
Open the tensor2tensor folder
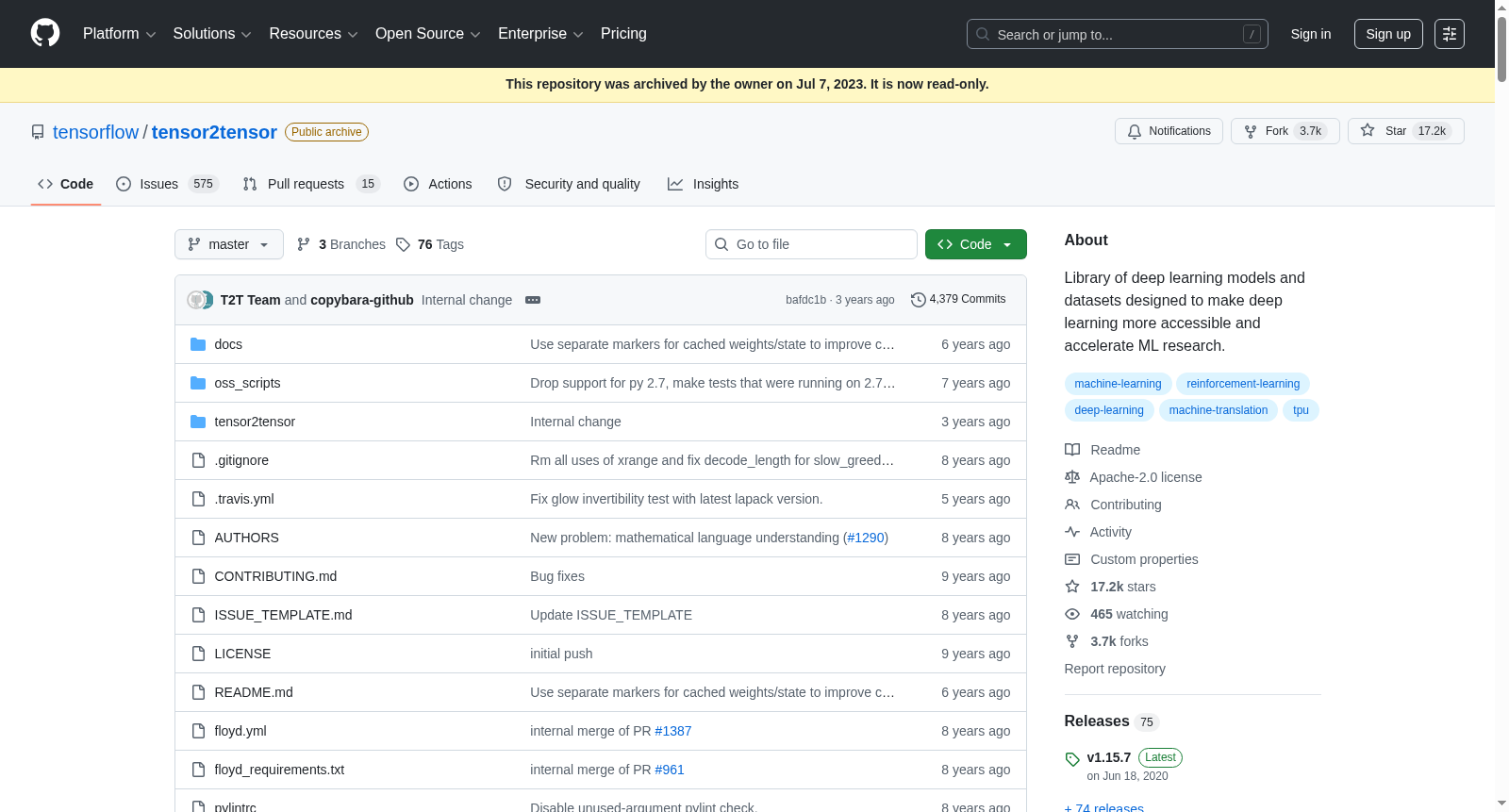tap(255, 422)
